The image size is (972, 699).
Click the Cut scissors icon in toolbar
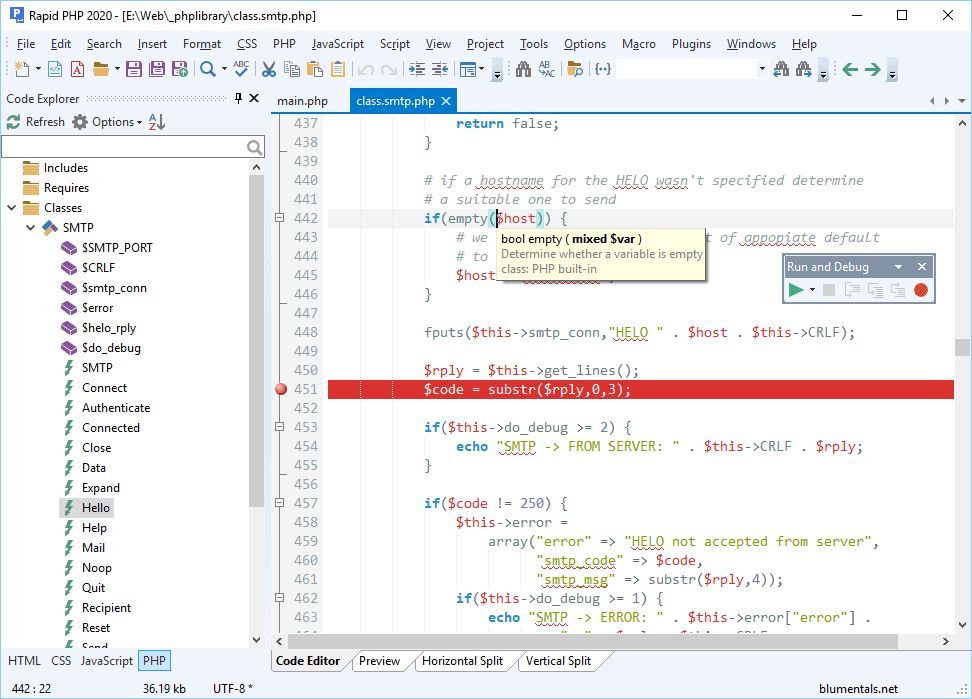pos(268,69)
